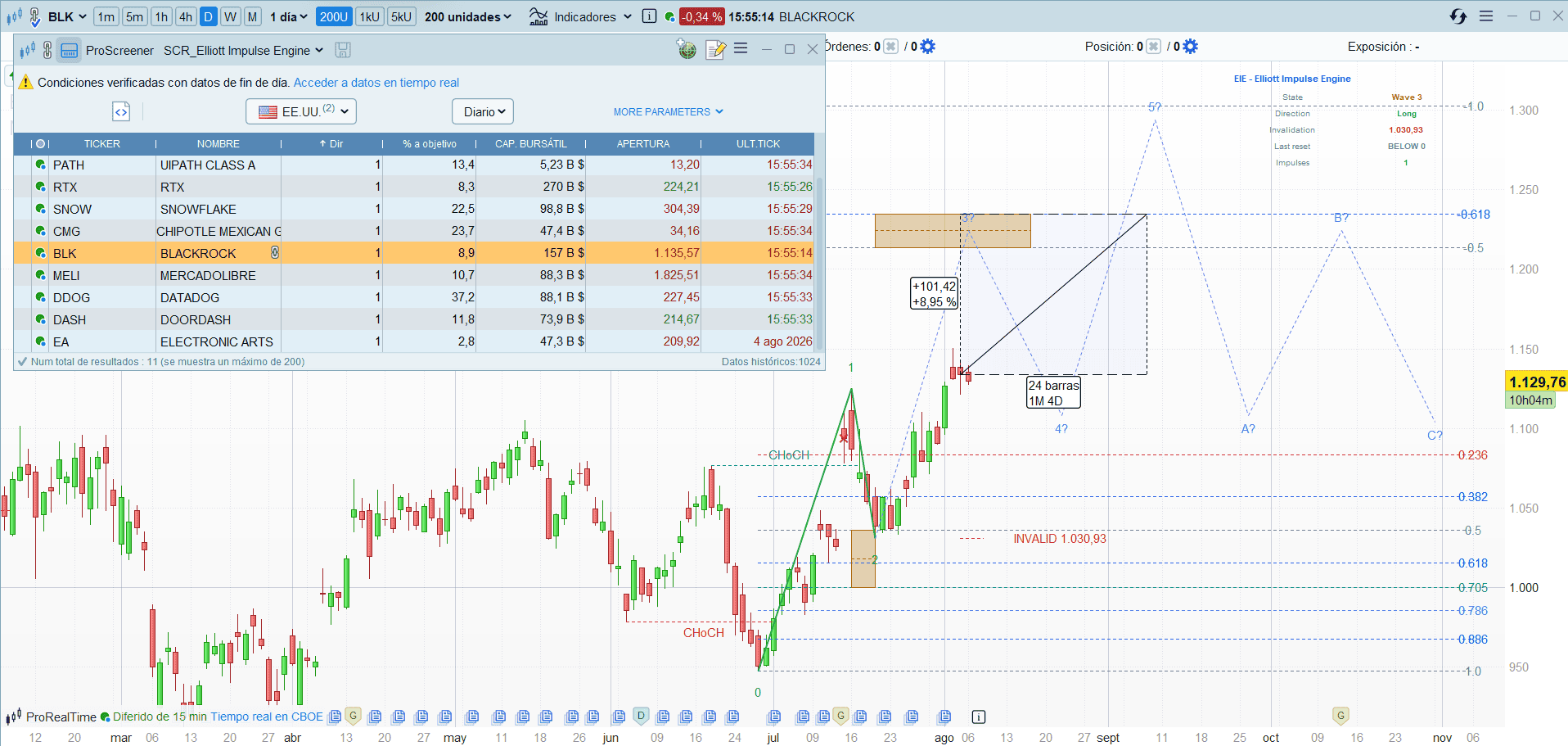Select the M monthly timeframe button
Image resolution: width=1568 pixels, height=746 pixels.
coord(252,16)
